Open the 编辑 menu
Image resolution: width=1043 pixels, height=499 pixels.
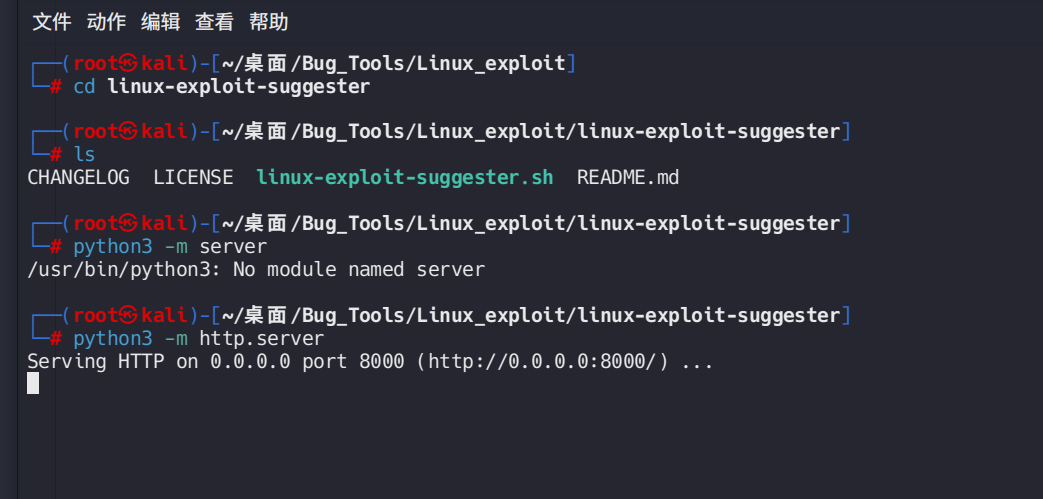[x=160, y=21]
